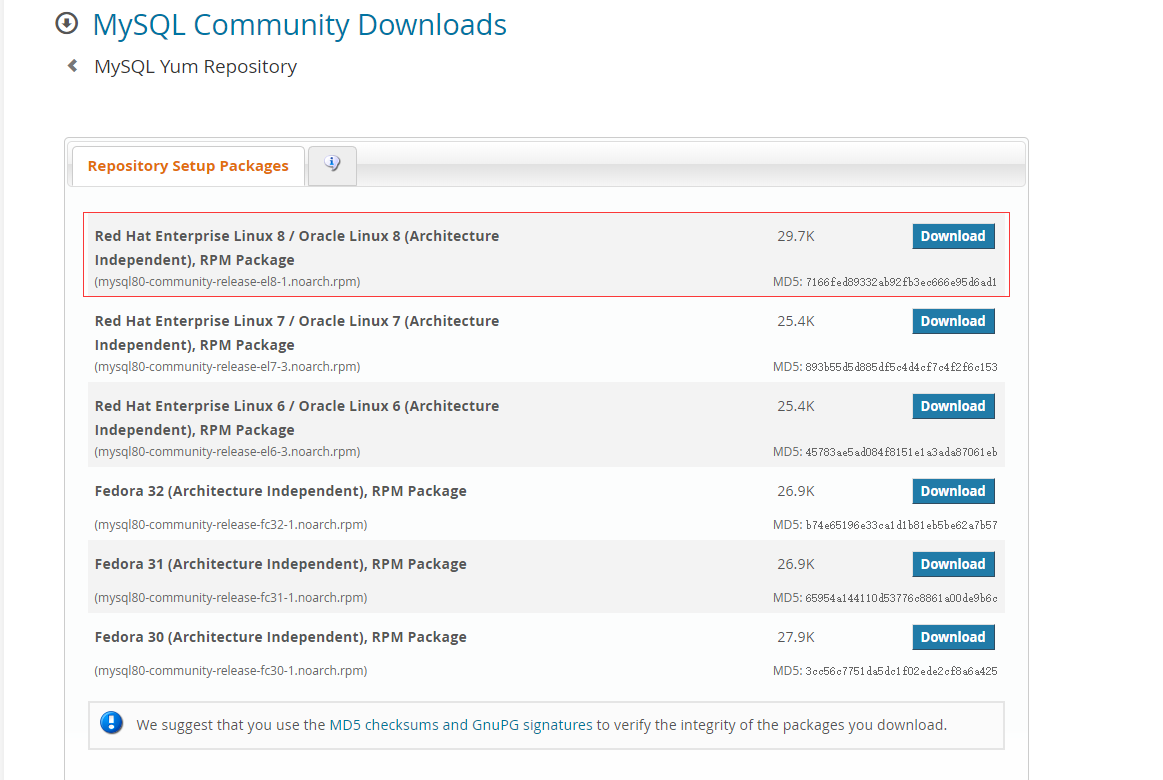Click the el8-1.noarch.rpm filename text
Viewport: 1163px width, 780px height.
(227, 282)
